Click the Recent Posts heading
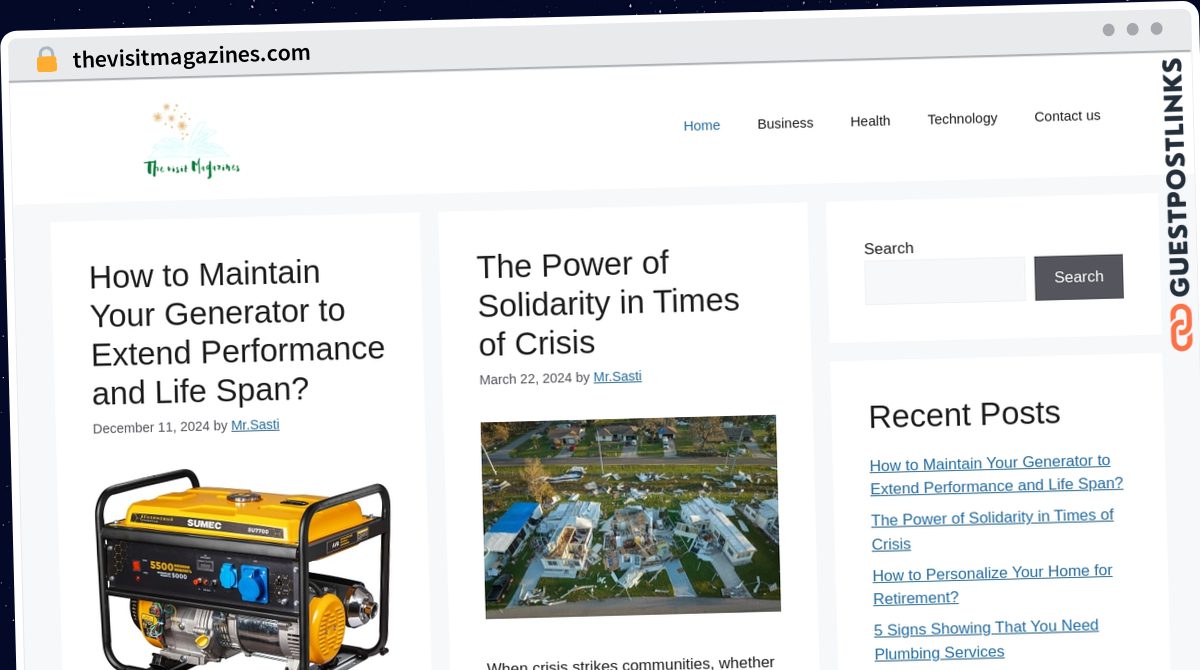 point(964,415)
